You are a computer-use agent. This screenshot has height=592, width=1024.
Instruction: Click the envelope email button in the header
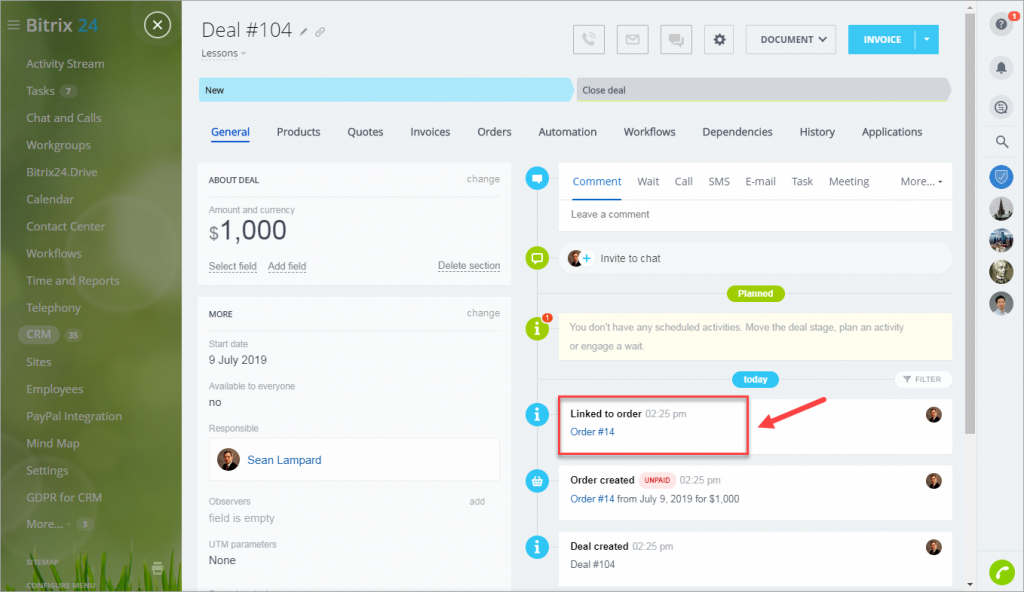(x=632, y=40)
